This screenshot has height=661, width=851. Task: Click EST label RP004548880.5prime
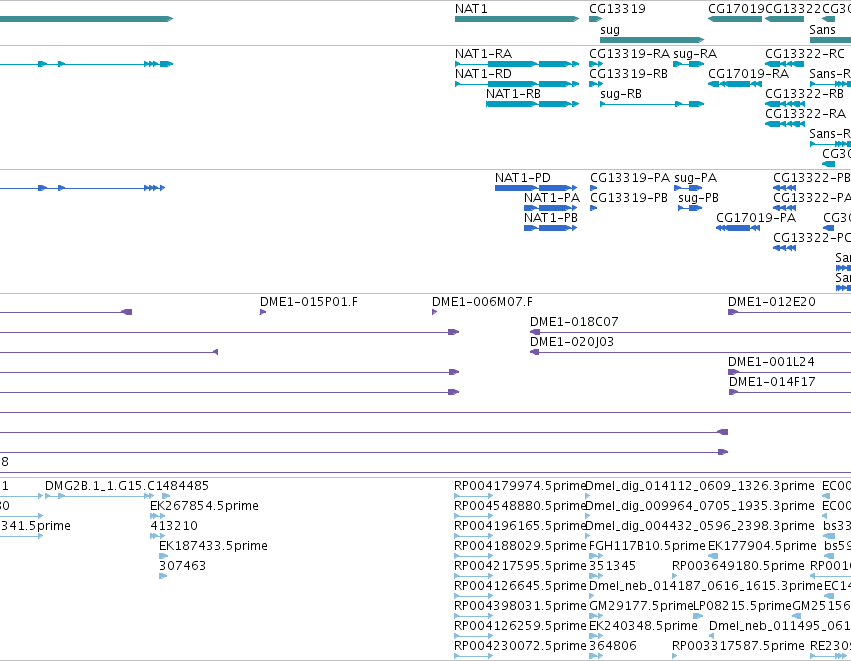pyautogui.click(x=520, y=506)
